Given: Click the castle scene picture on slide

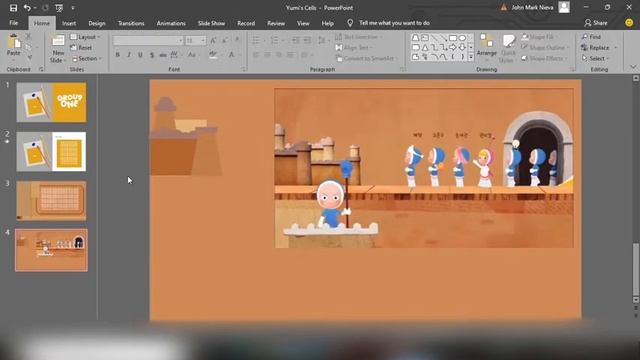Looking at the screenshot, I should [424, 168].
